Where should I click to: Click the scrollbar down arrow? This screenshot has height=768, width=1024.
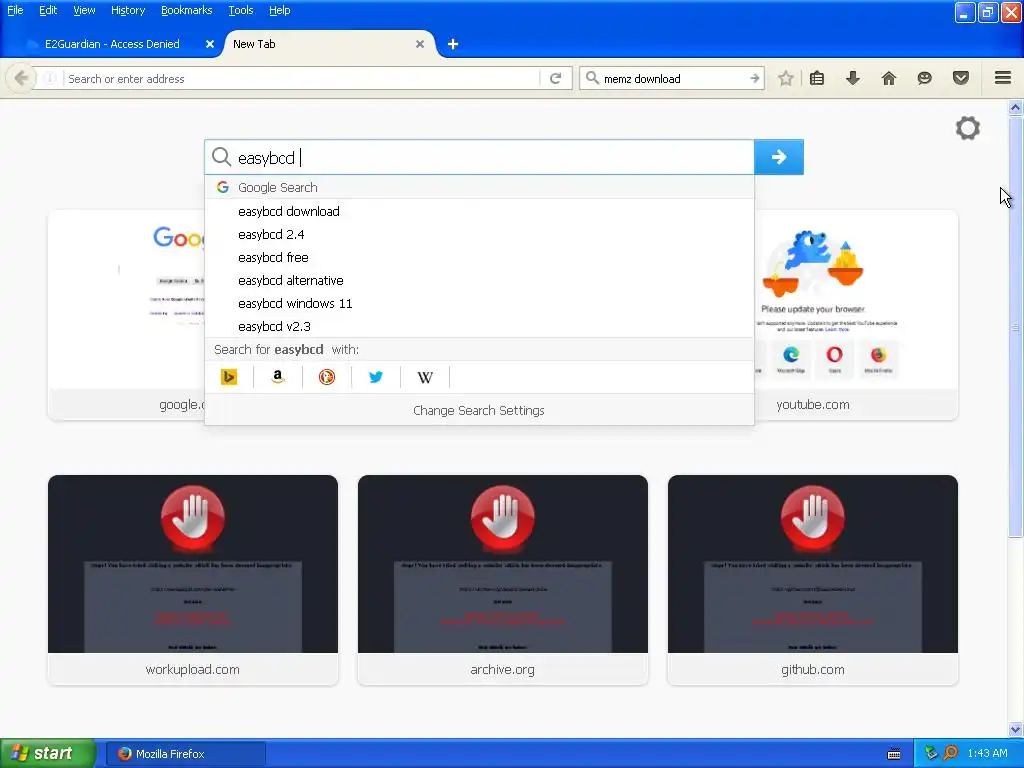pos(1016,729)
